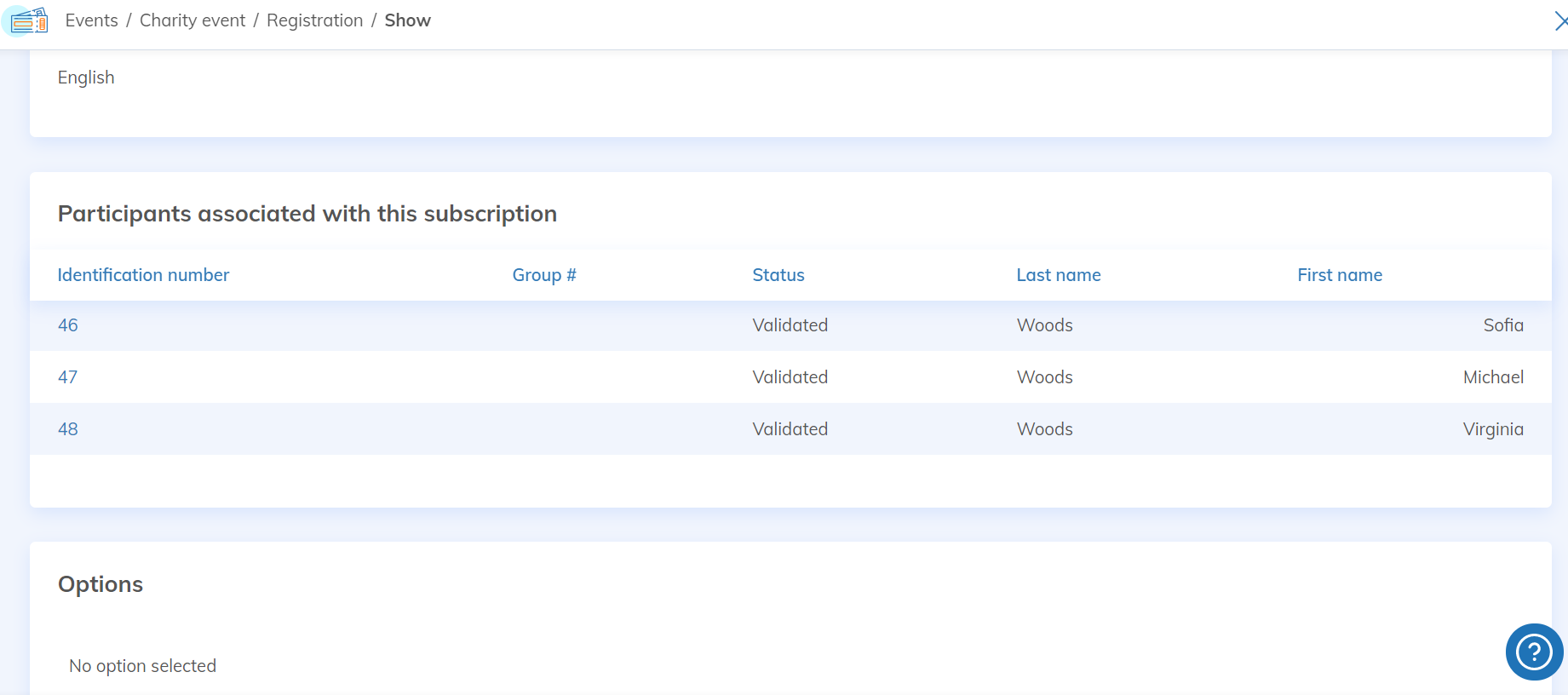Select the Show breadcrumb item
This screenshot has height=695, width=1568.
pyautogui.click(x=407, y=20)
